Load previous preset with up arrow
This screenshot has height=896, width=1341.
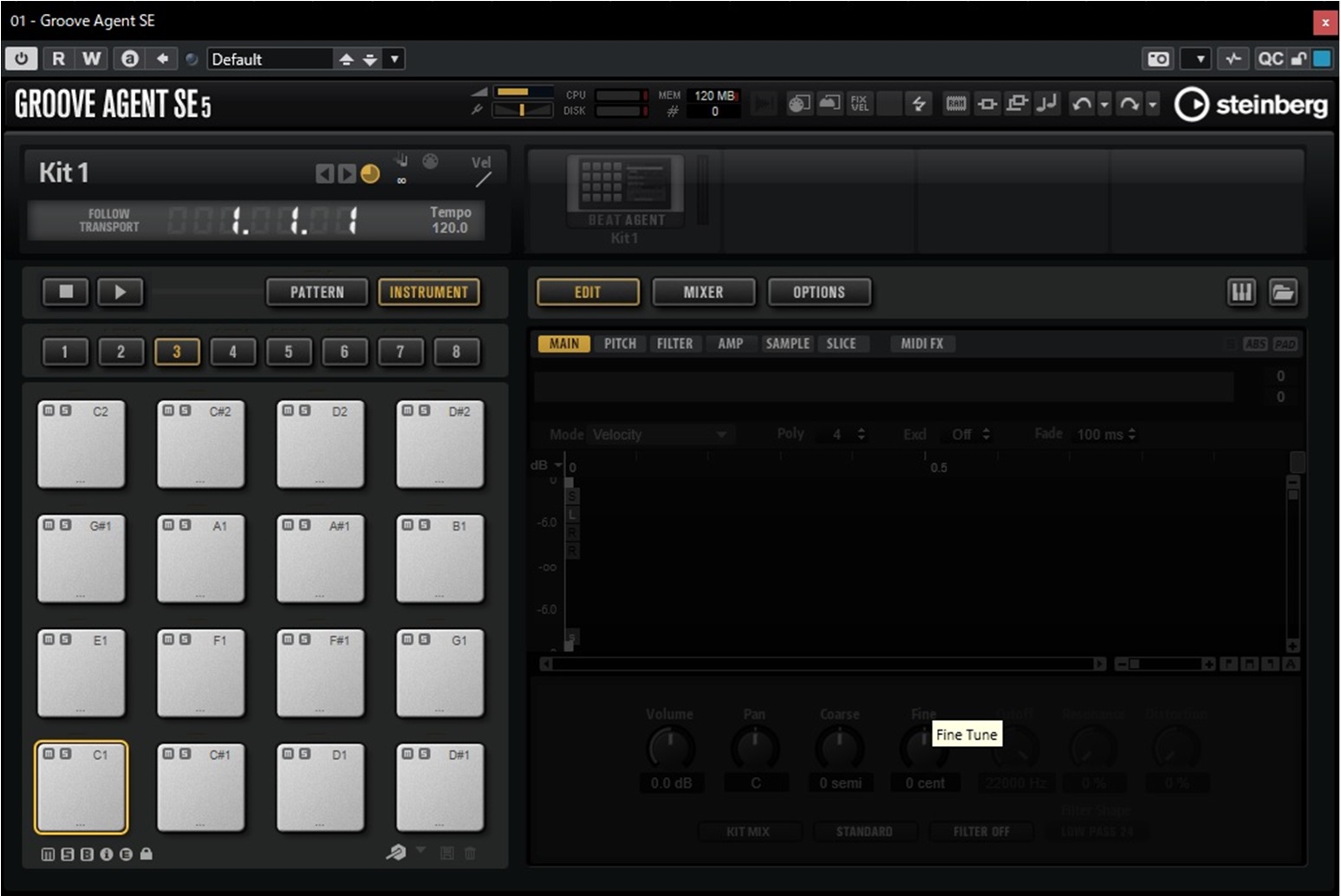pyautogui.click(x=346, y=59)
